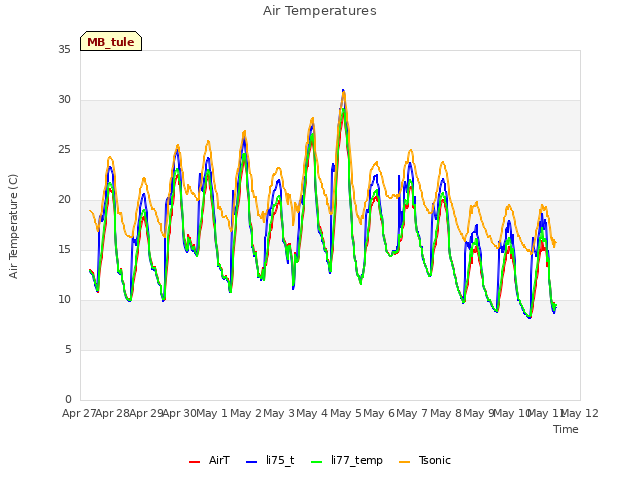
Task: Click the May 3 date label
Action: [x=279, y=413]
